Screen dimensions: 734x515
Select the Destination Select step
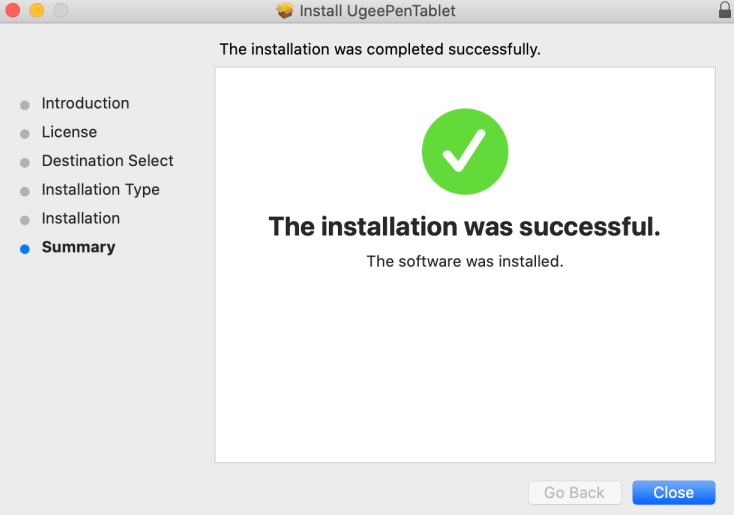pos(108,161)
